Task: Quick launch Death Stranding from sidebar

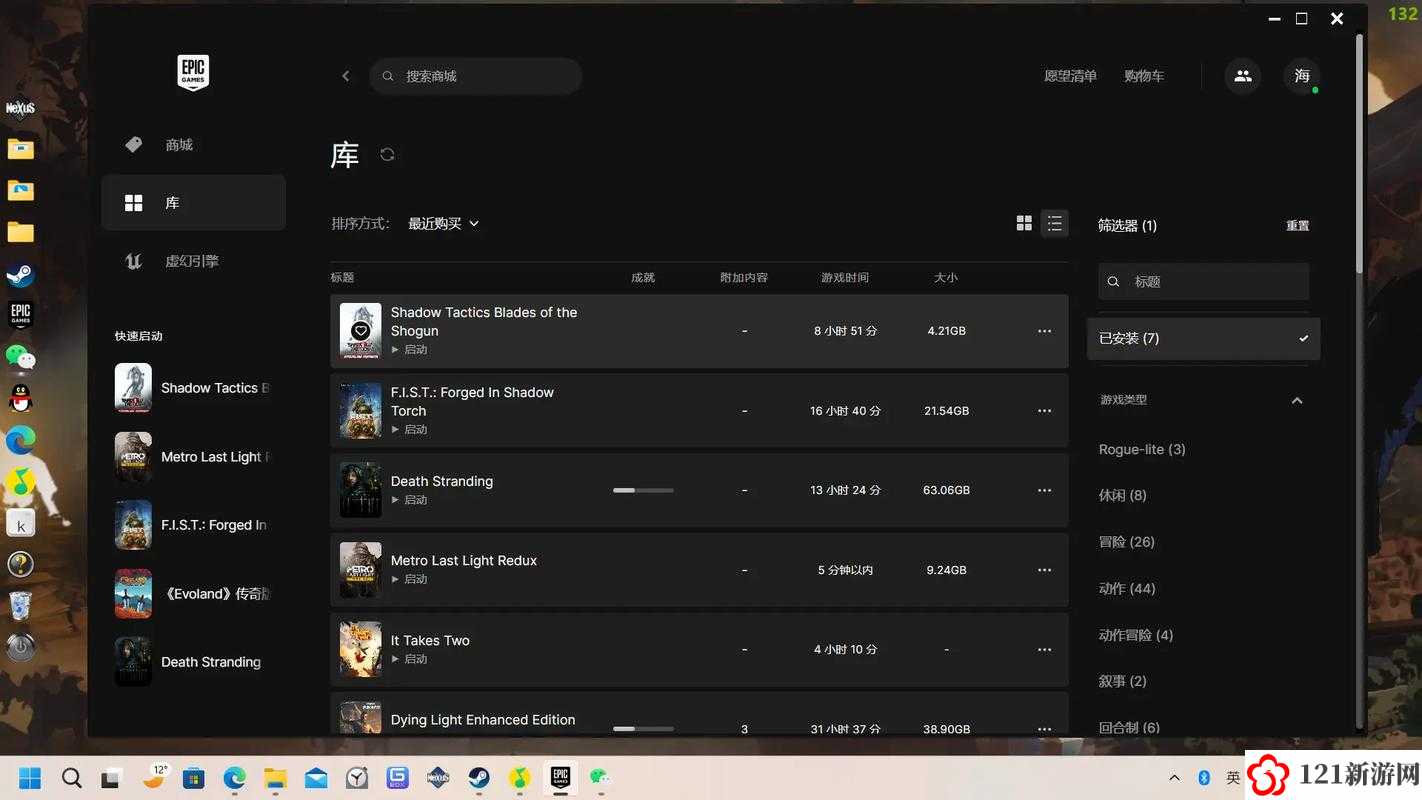Action: (x=193, y=662)
